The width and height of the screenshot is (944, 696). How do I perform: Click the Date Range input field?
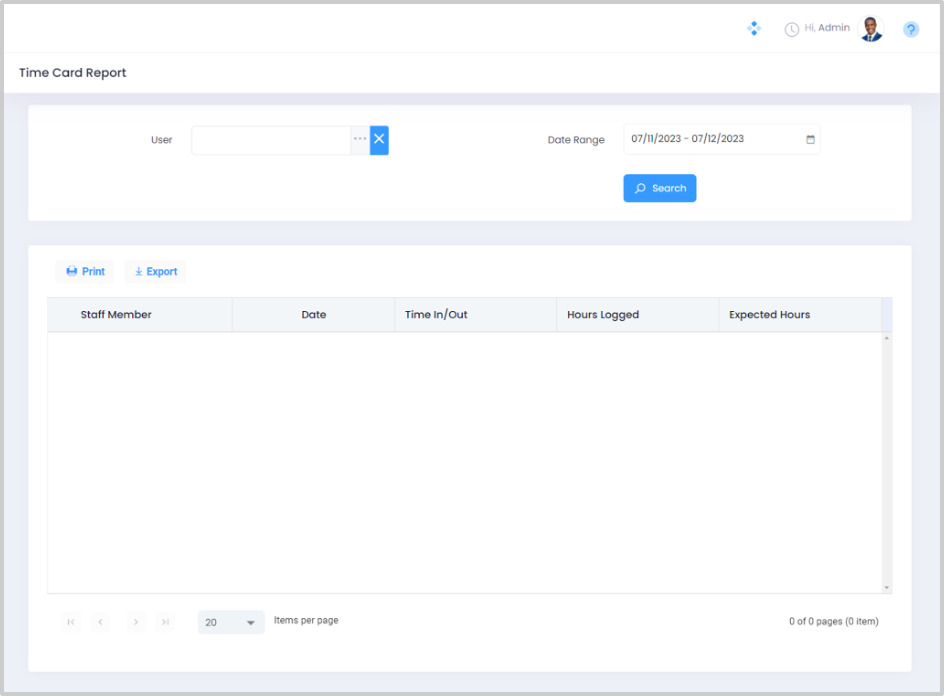(x=712, y=139)
